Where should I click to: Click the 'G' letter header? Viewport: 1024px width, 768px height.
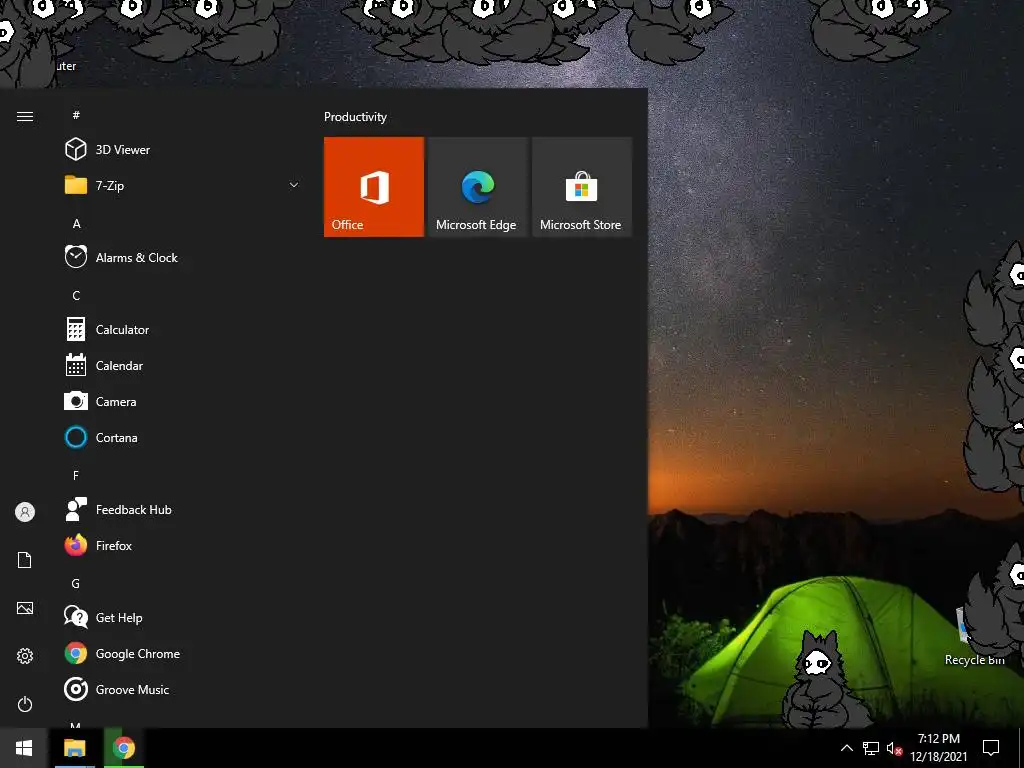pyautogui.click(x=76, y=583)
